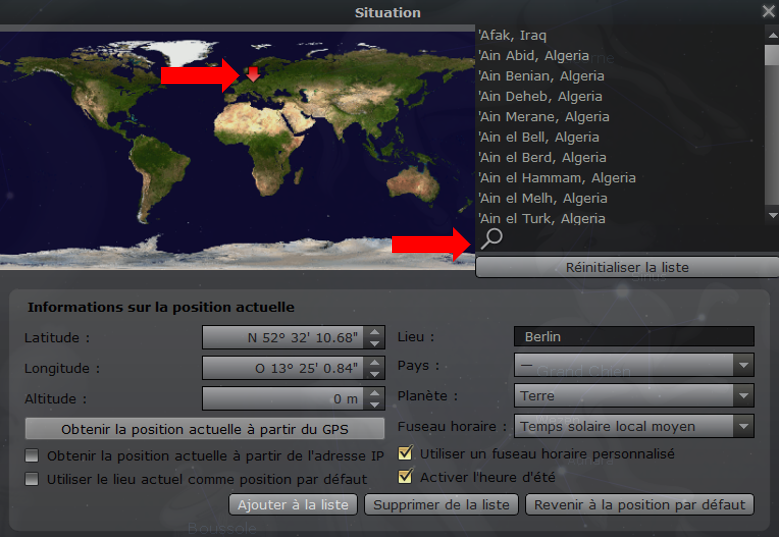The height and width of the screenshot is (537, 780).
Task: Click the city list scroll up arrow
Action: (x=773, y=35)
